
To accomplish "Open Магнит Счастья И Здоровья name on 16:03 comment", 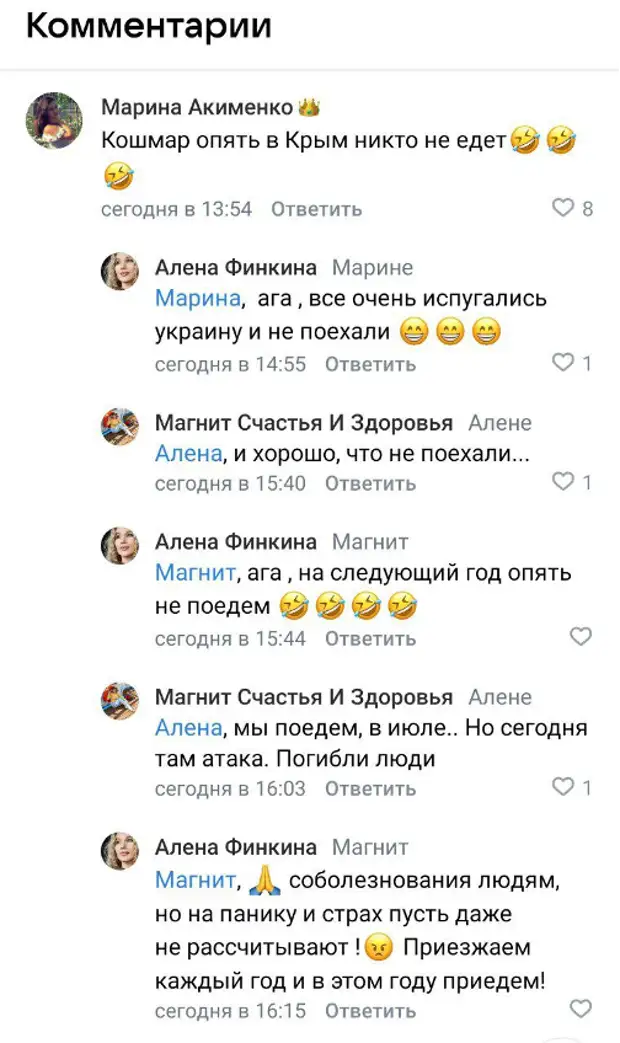I will coord(303,697).
